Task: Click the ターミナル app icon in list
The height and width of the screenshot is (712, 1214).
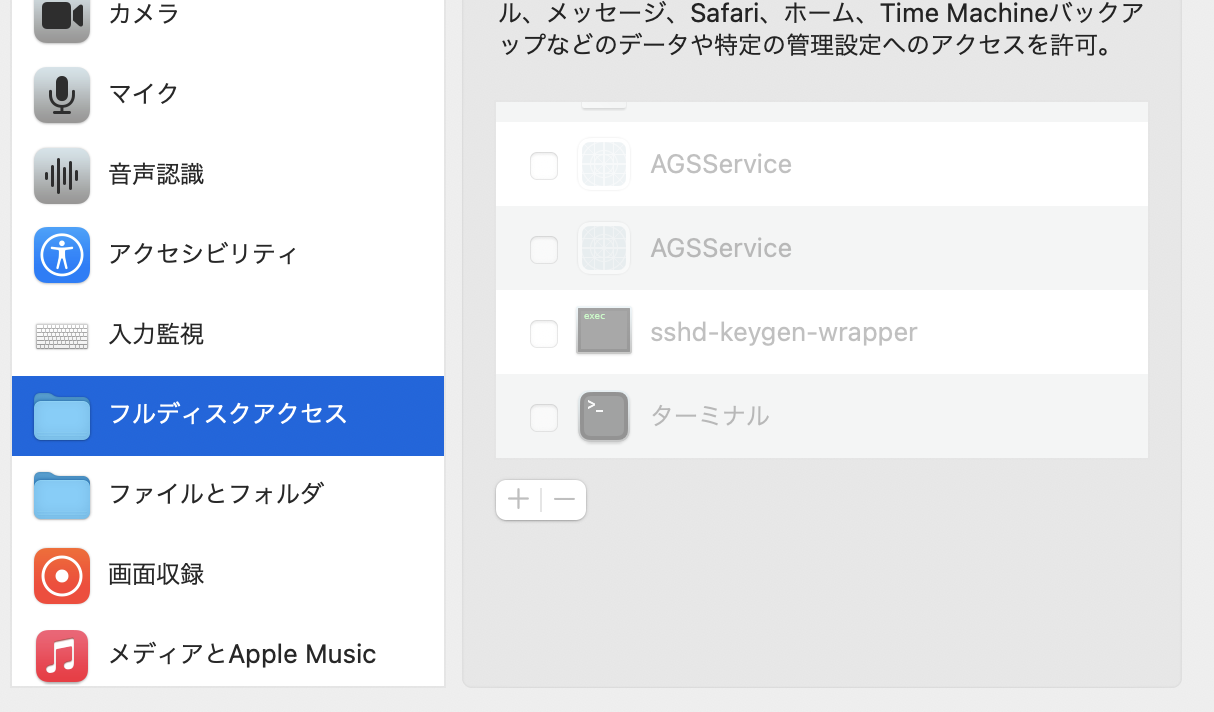Action: [x=604, y=416]
